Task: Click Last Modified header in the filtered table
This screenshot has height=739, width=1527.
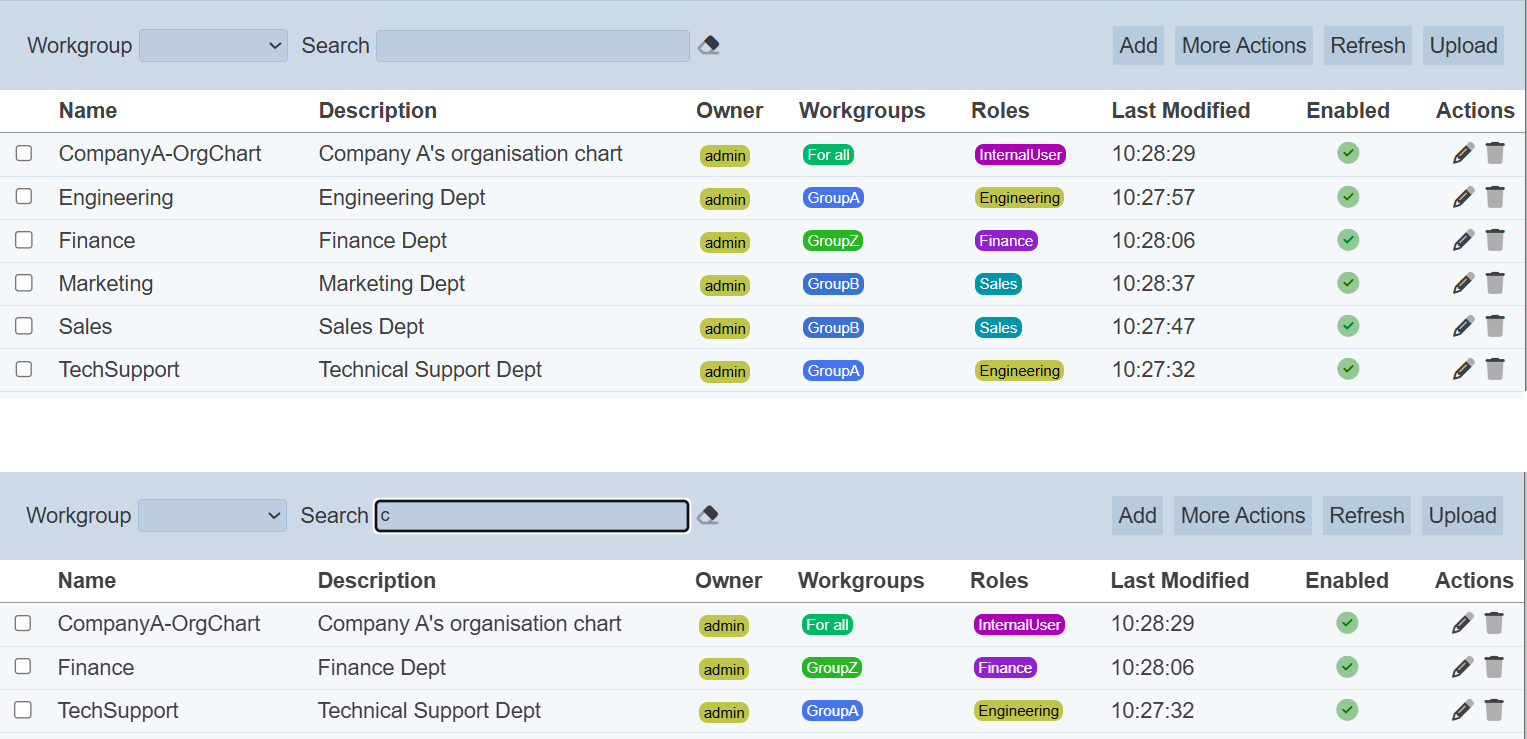Action: [x=1179, y=580]
